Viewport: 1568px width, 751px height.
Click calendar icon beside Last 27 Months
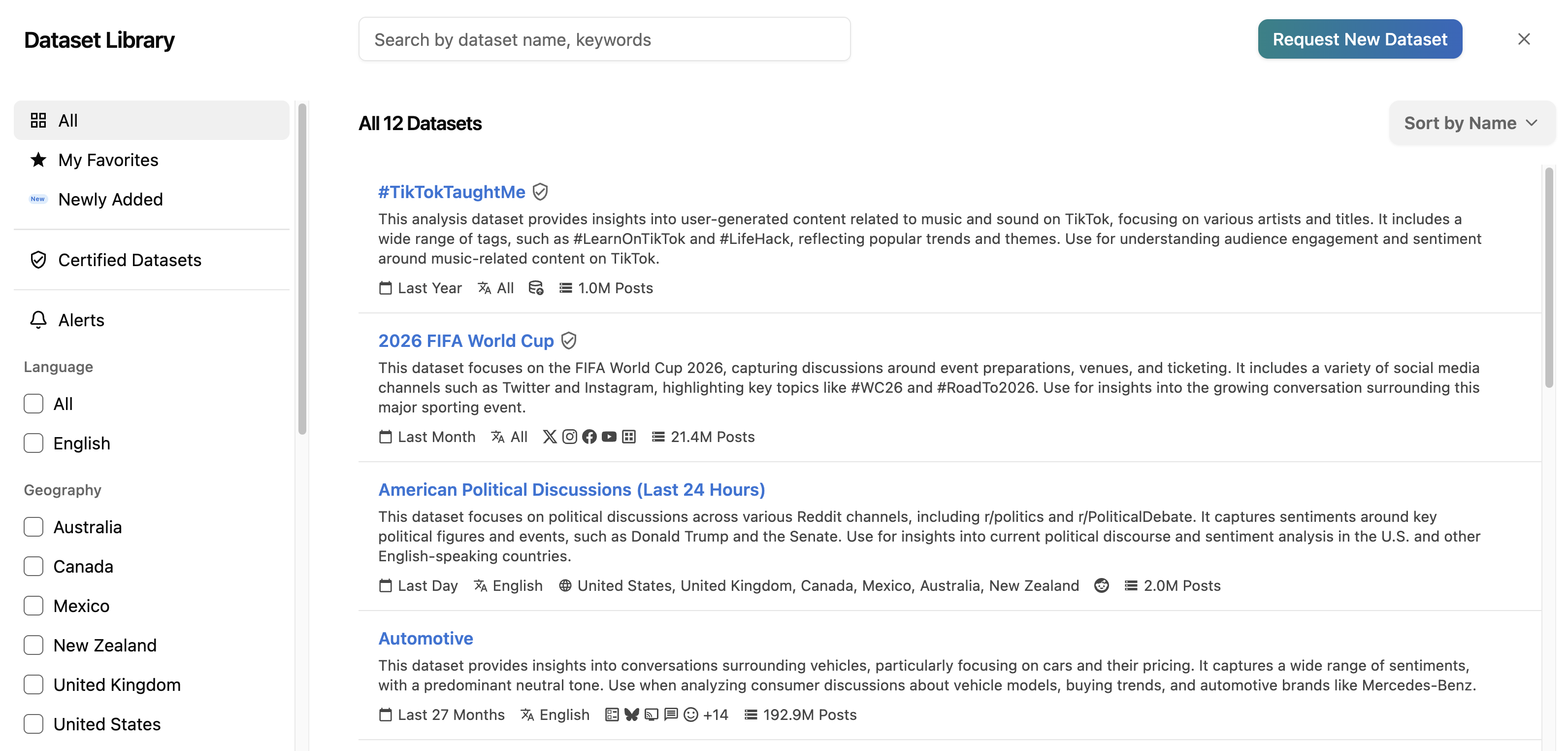[385, 715]
